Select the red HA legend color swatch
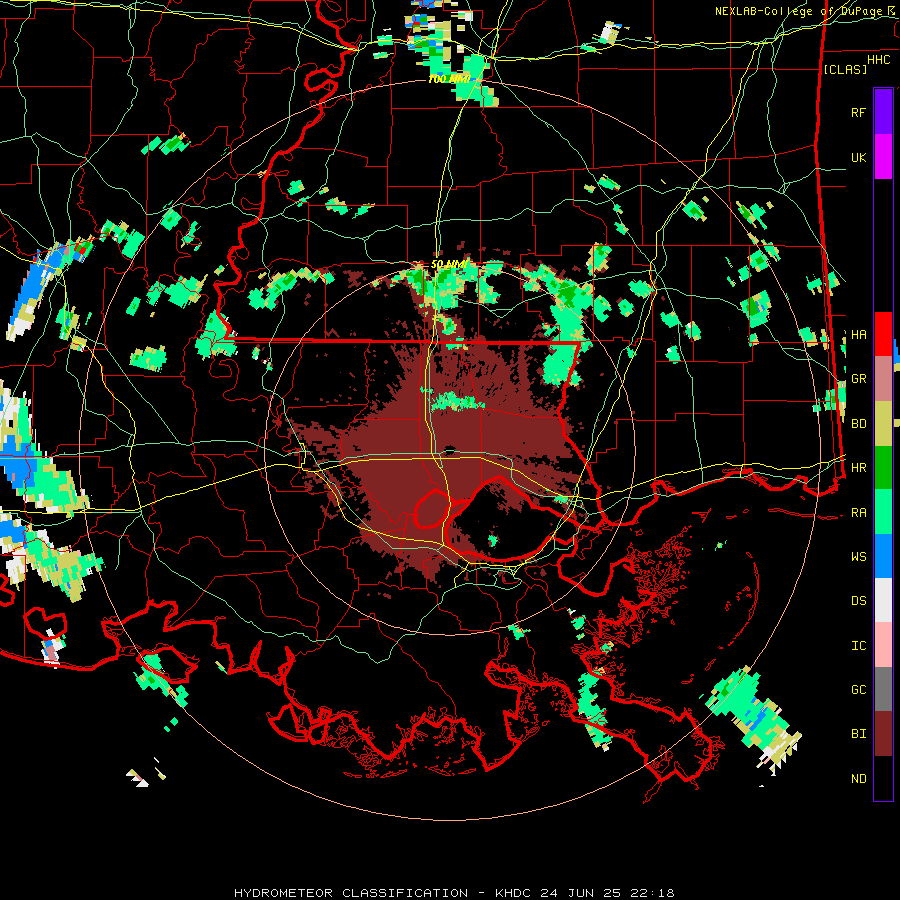900x900 pixels. [883, 334]
